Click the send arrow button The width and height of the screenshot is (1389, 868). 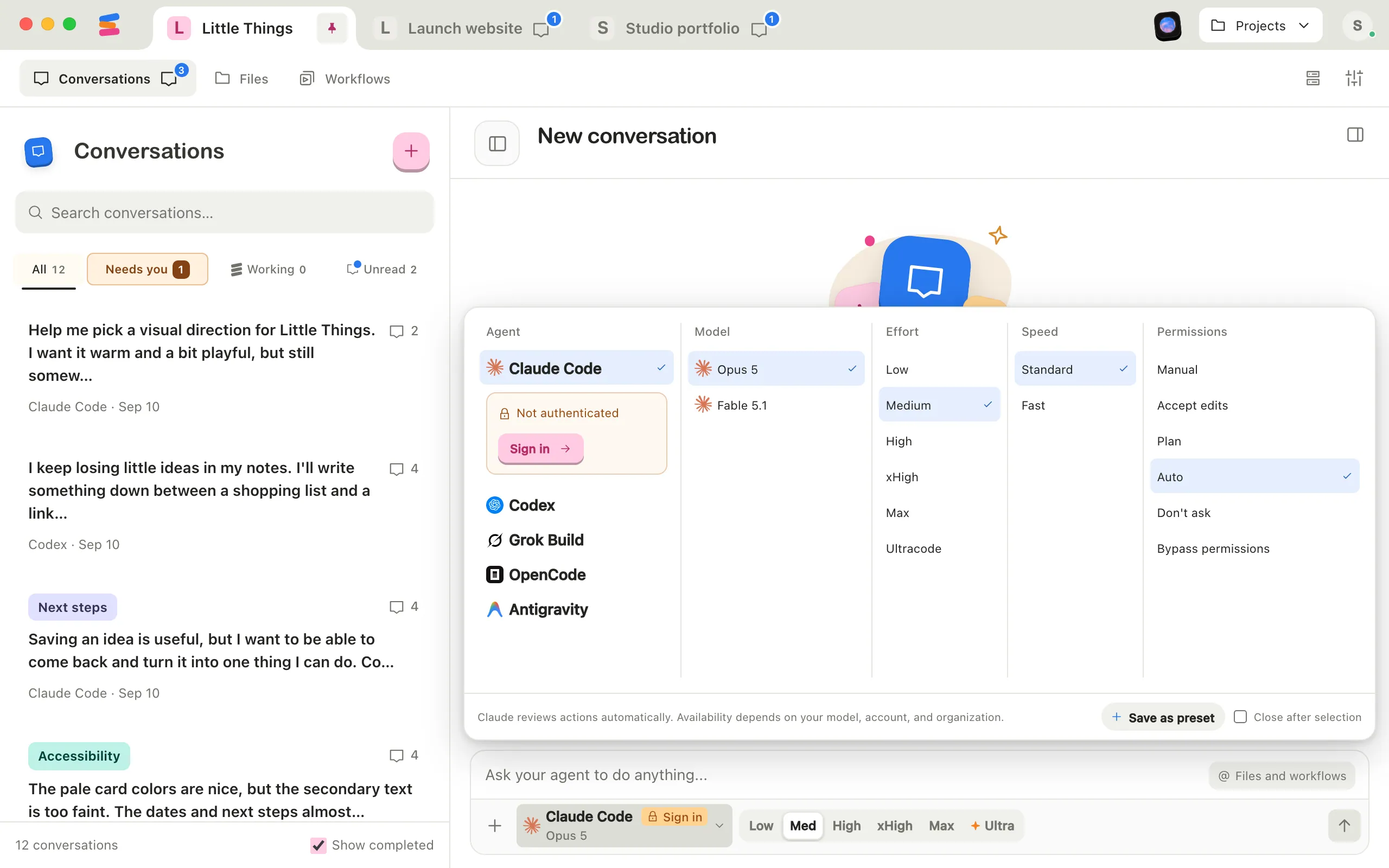(x=1344, y=826)
